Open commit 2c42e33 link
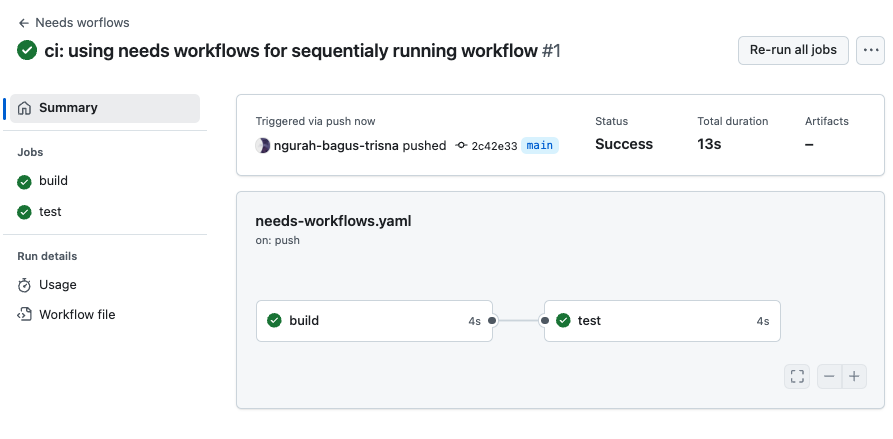This screenshot has height=439, width=893. pos(493,146)
